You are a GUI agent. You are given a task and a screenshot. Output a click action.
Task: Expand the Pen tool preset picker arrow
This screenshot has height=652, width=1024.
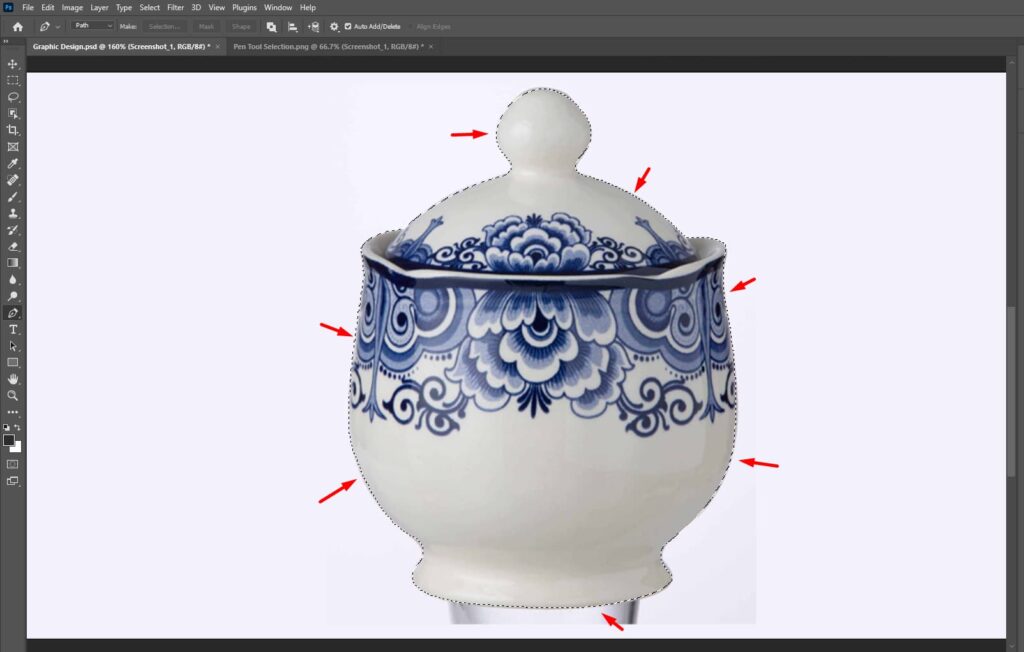58,27
